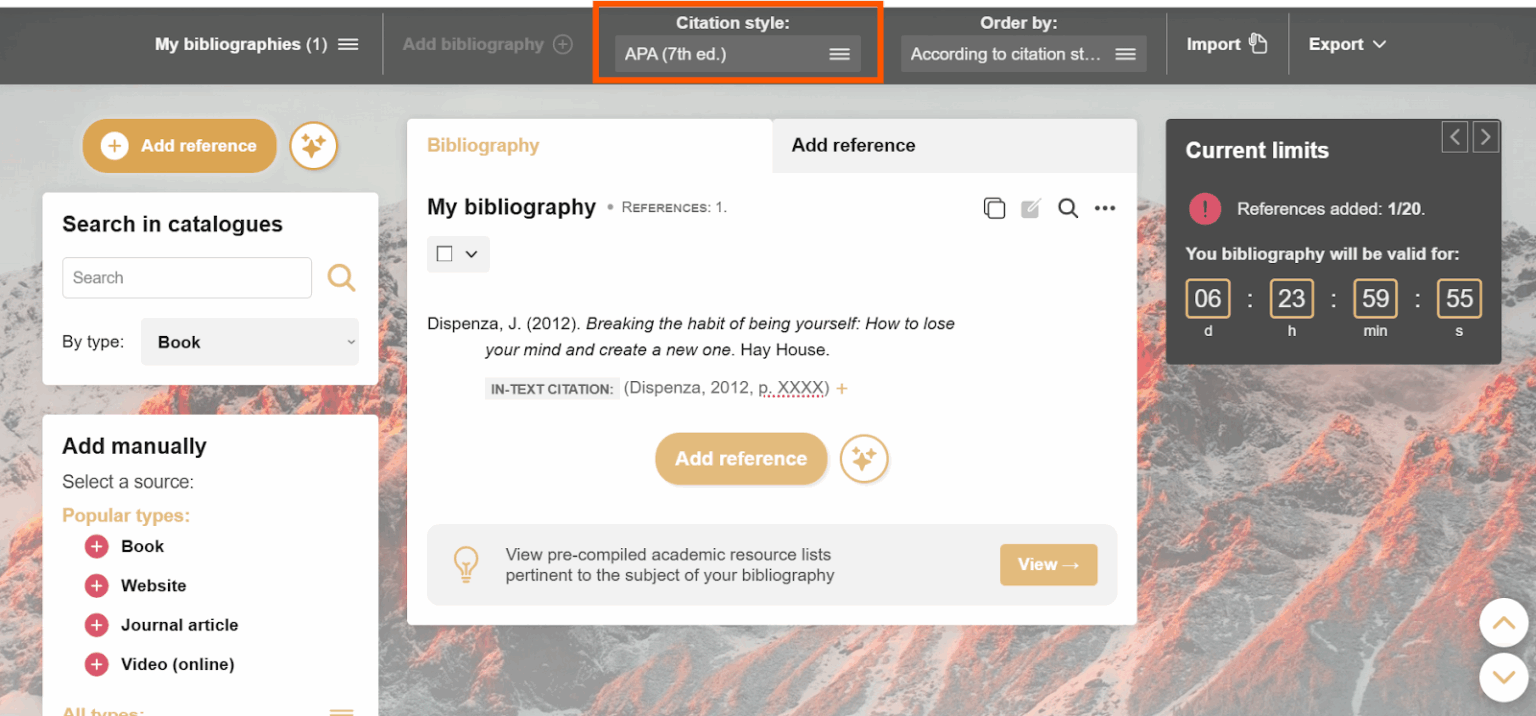
Task: Select the Bibliography tab
Action: (483, 145)
